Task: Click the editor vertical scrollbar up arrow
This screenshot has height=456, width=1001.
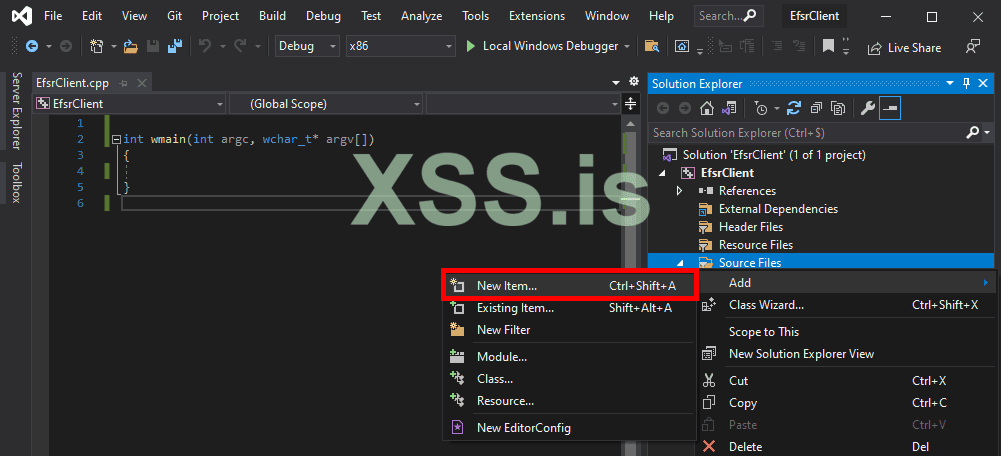Action: 630,123
